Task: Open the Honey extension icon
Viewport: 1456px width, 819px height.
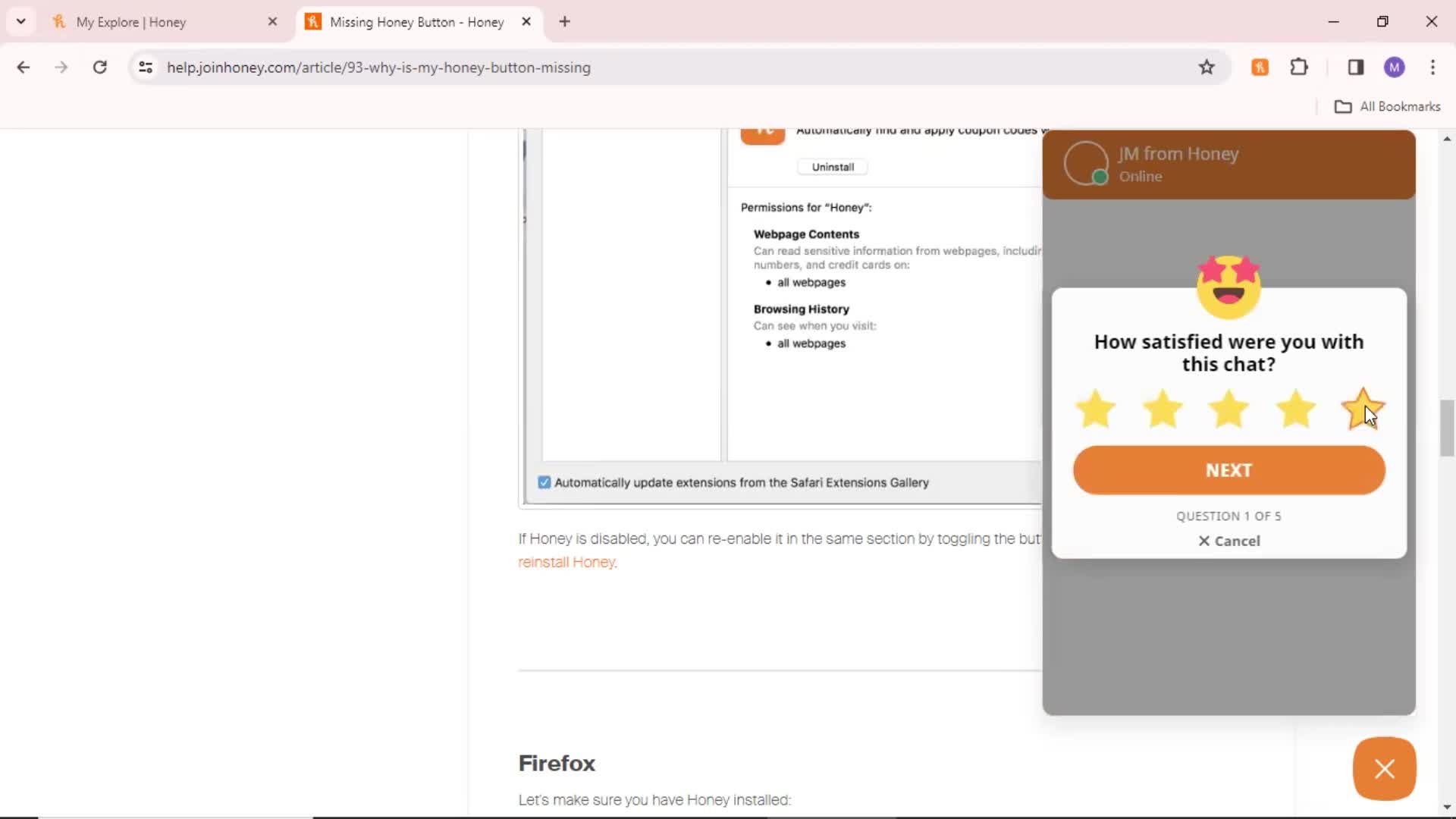Action: (x=1260, y=67)
